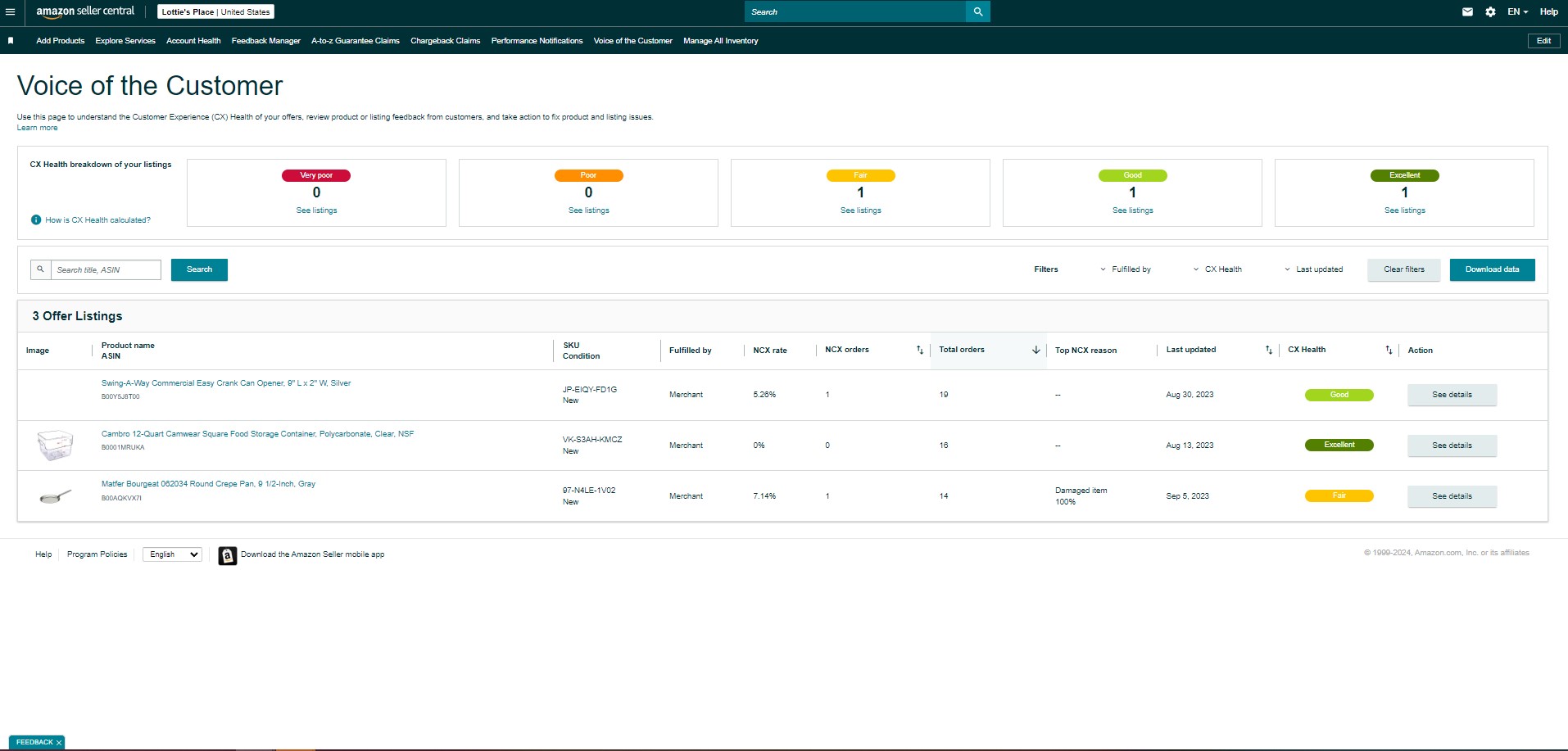1568x751 pixels.
Task: Select Voice of the Customer nav item
Action: [x=633, y=40]
